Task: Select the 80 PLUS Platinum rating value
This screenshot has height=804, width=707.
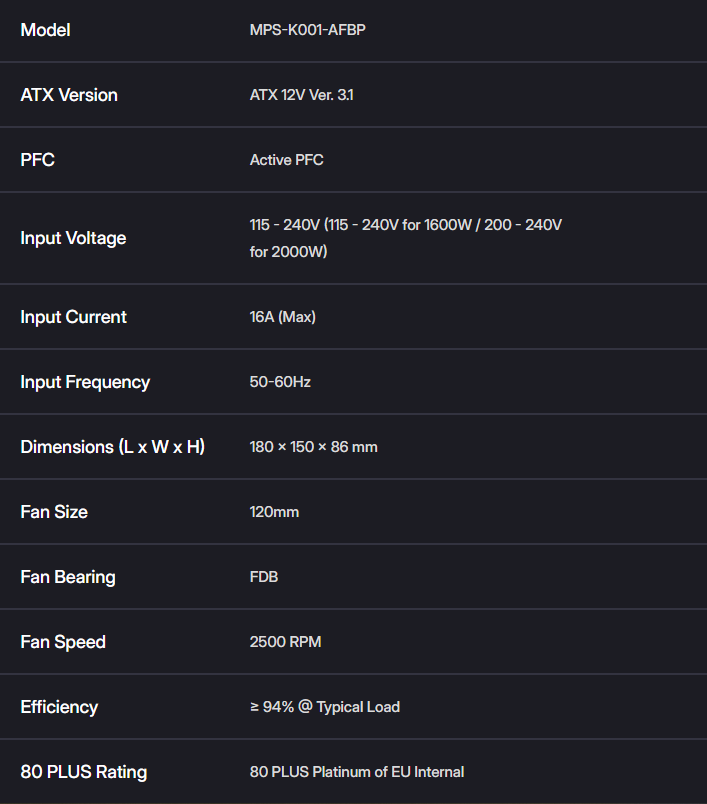Action: (357, 772)
